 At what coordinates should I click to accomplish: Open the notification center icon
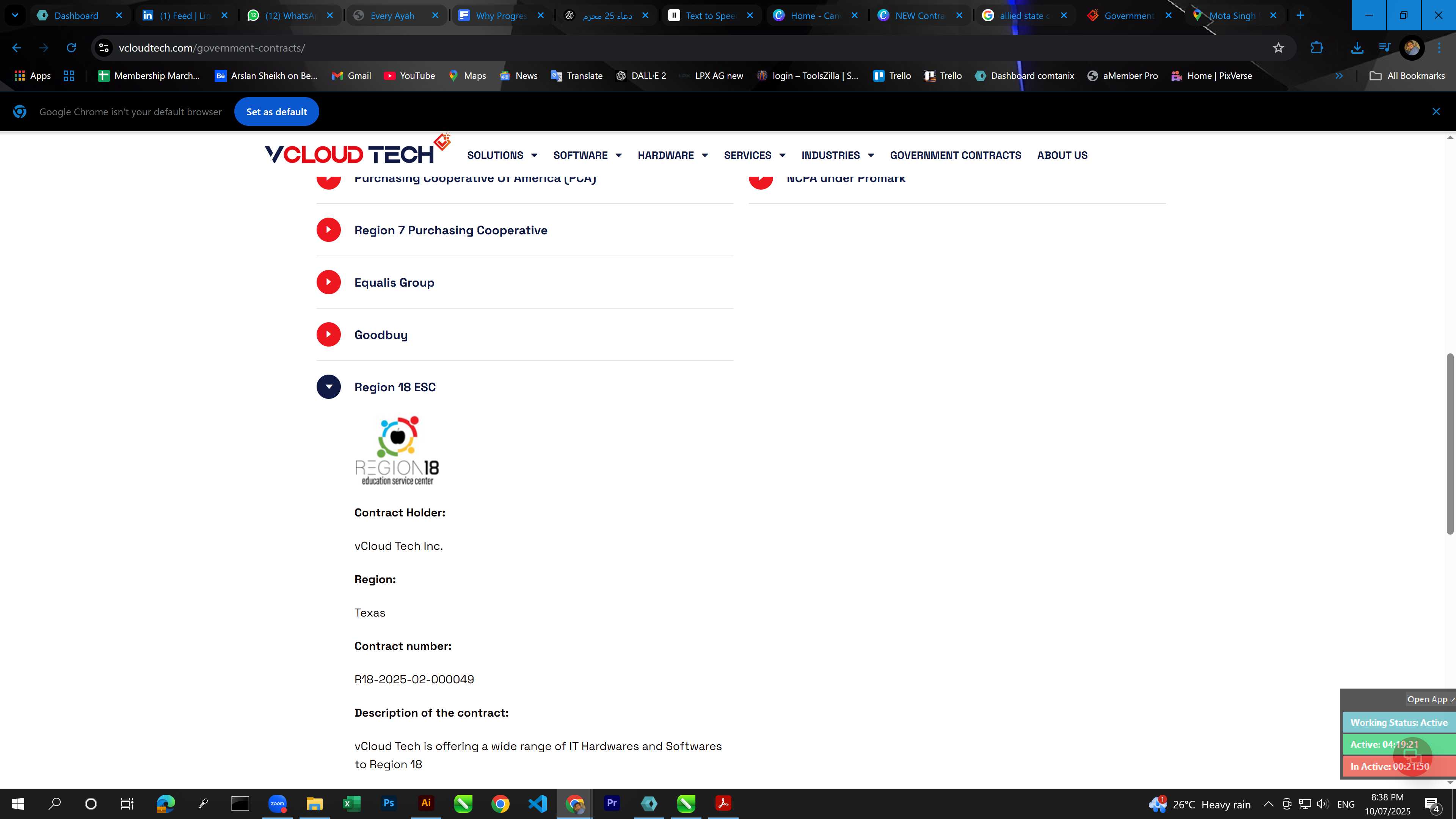[1433, 804]
